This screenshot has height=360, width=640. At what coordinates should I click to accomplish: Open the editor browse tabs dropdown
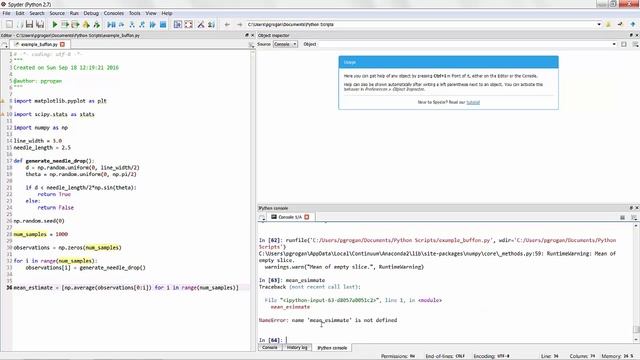pos(5,44)
